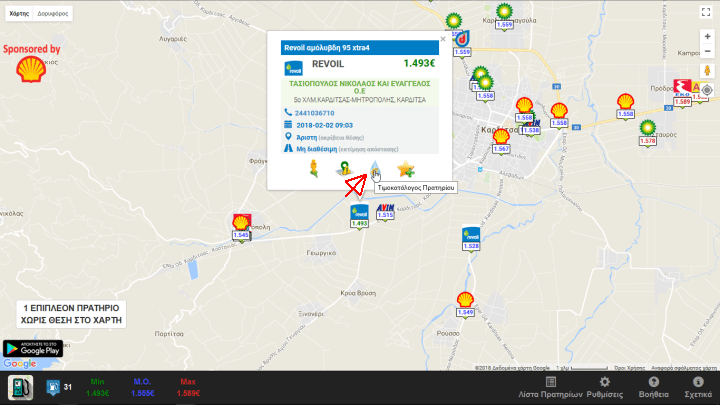Open Ρυθμίσεις settings gear

605,388
